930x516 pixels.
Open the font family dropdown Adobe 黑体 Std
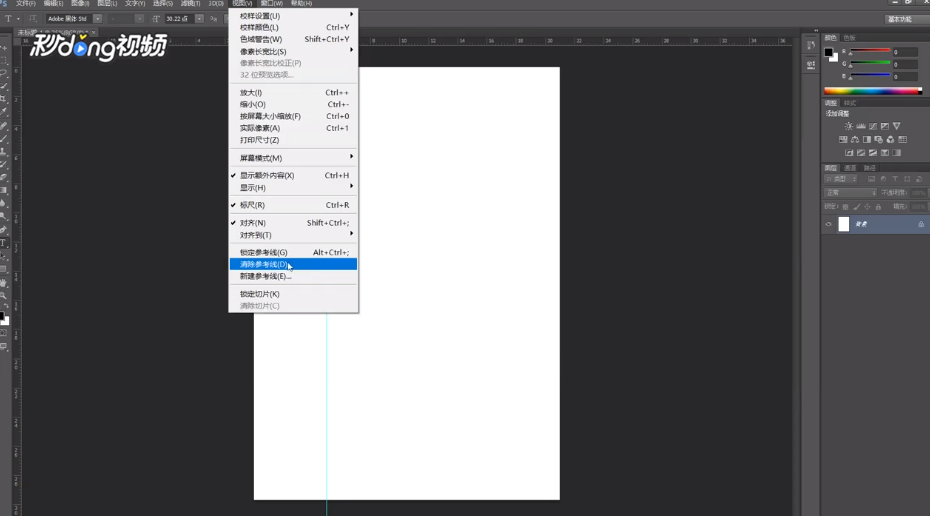tap(97, 19)
